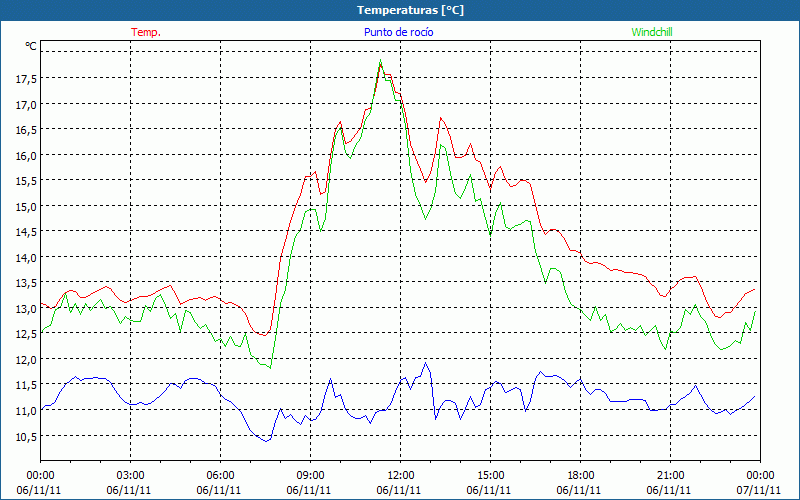Screen dimensions: 800x500
Task: Click the 12,0 y-axis value
Action: coord(26,360)
